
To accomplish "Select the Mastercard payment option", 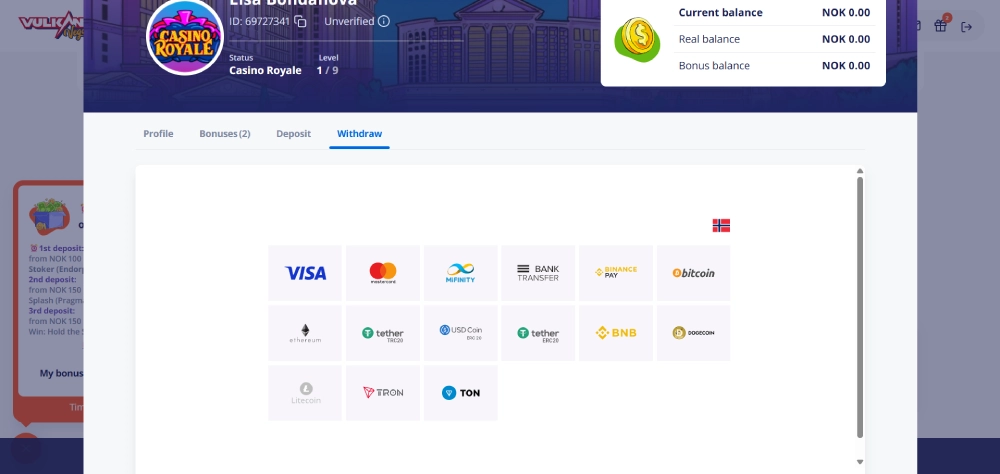I will pyautogui.click(x=383, y=273).
